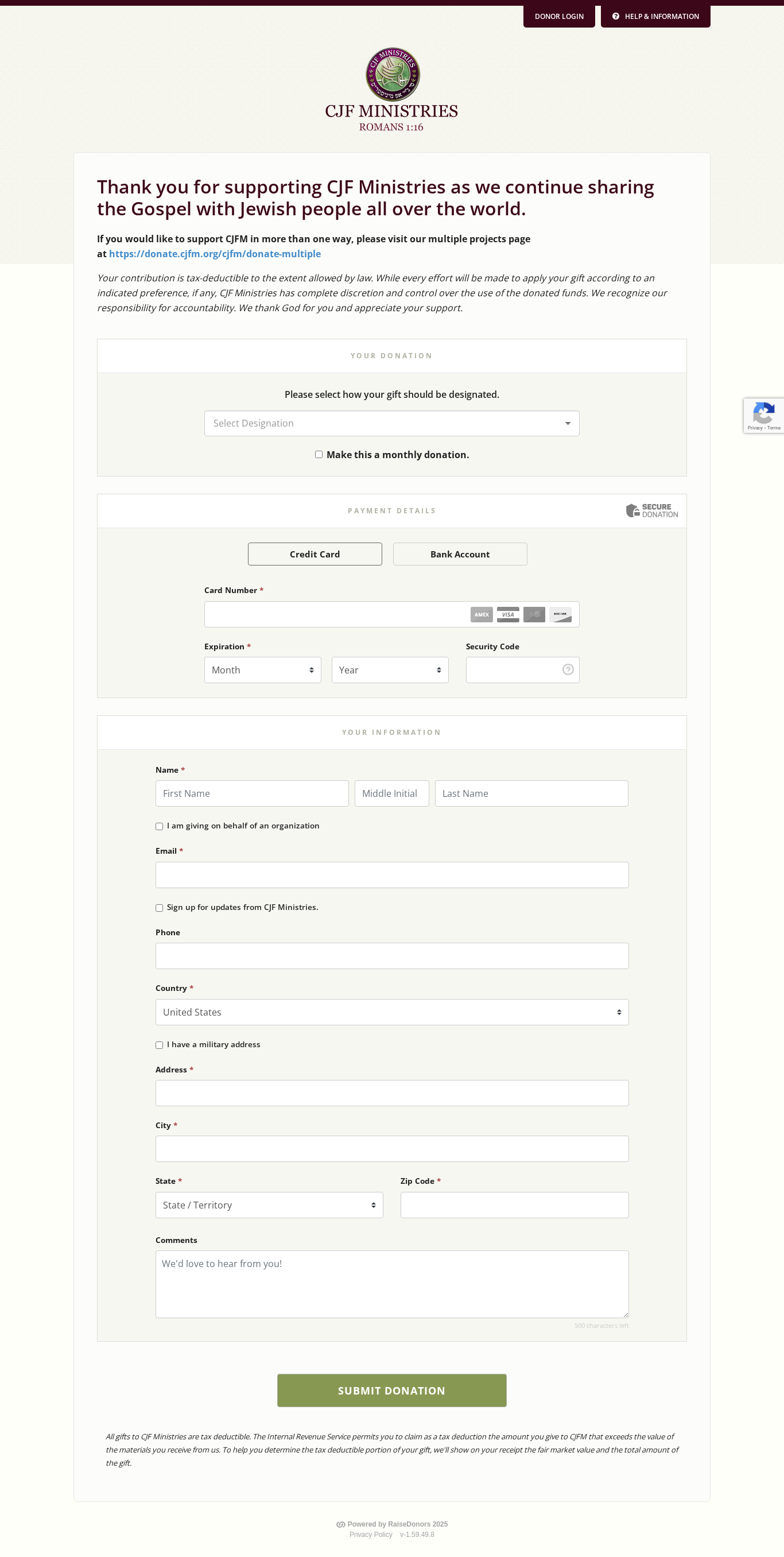
Task: Check Make this a monthly donation
Action: click(x=319, y=454)
